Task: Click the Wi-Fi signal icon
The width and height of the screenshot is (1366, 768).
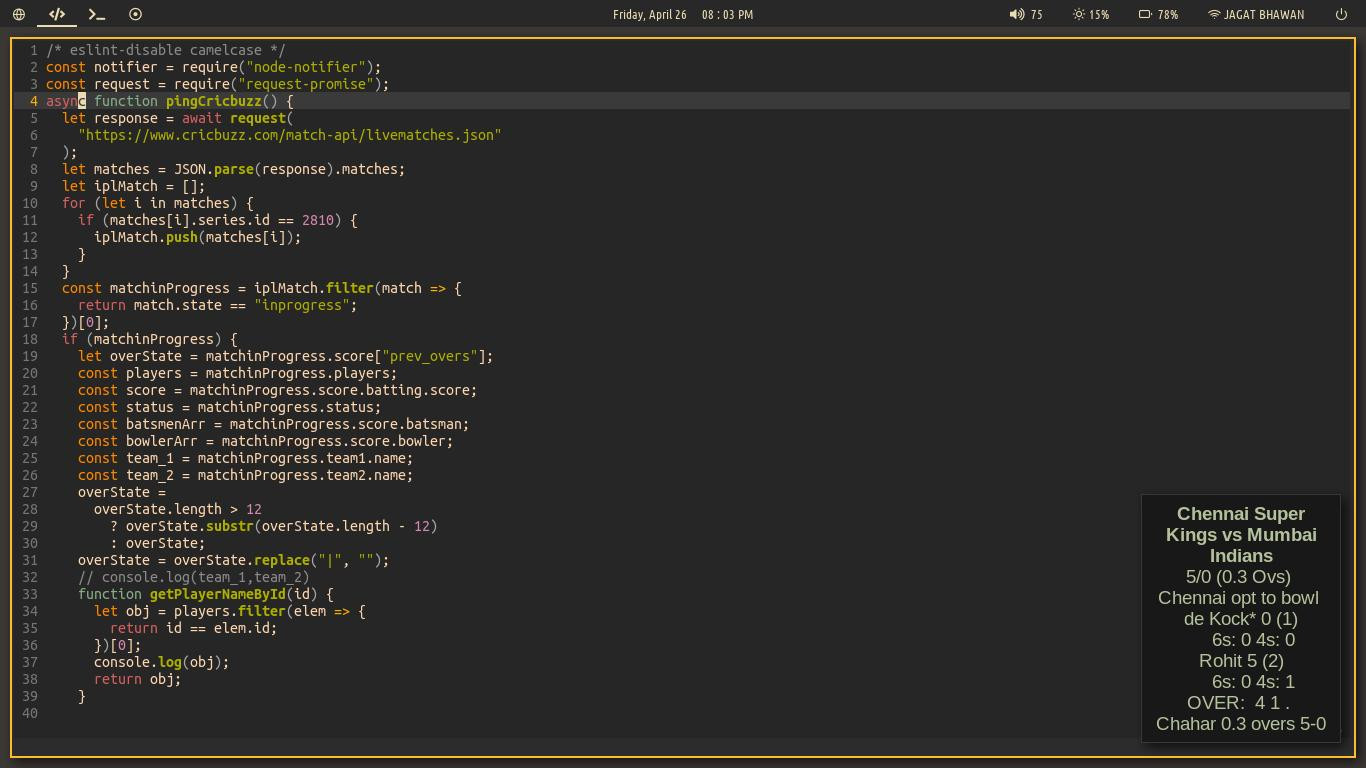Action: [1214, 14]
